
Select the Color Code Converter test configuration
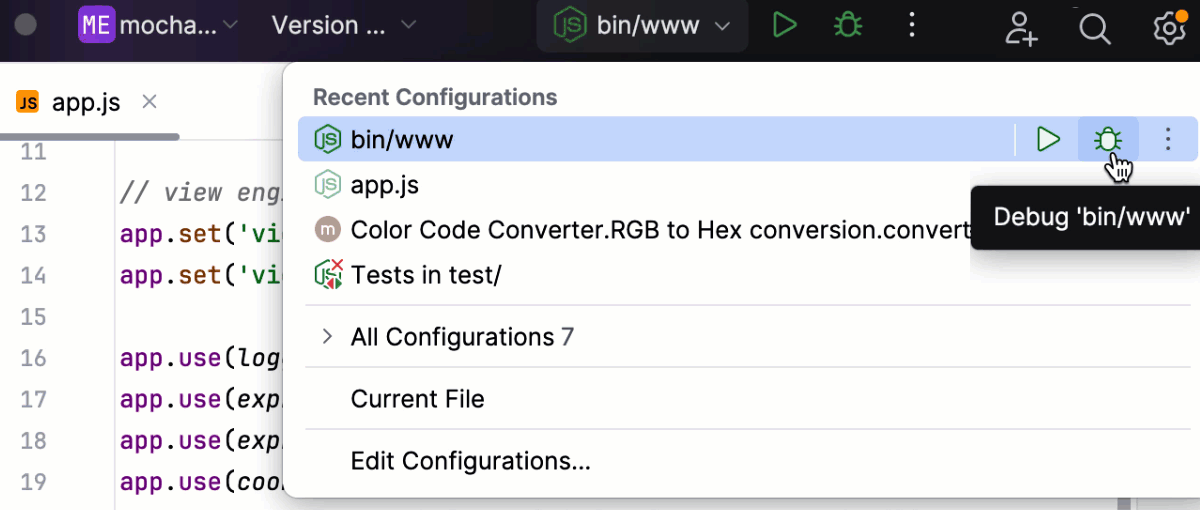(640, 230)
